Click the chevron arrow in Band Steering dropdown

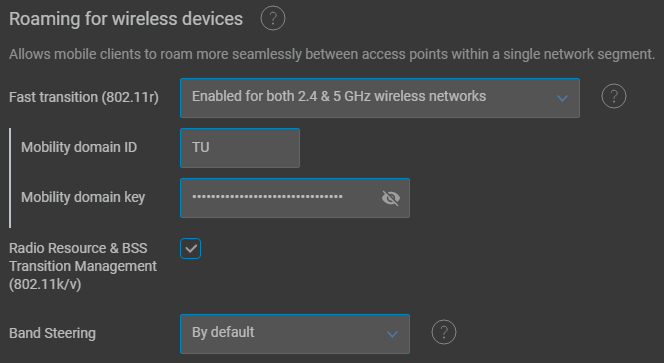click(393, 334)
